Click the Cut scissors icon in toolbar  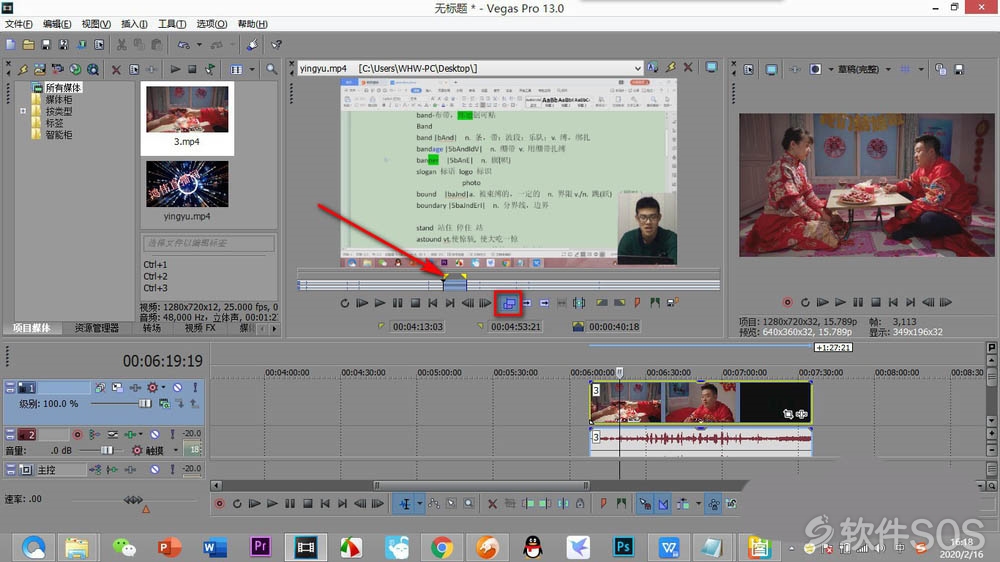point(121,45)
